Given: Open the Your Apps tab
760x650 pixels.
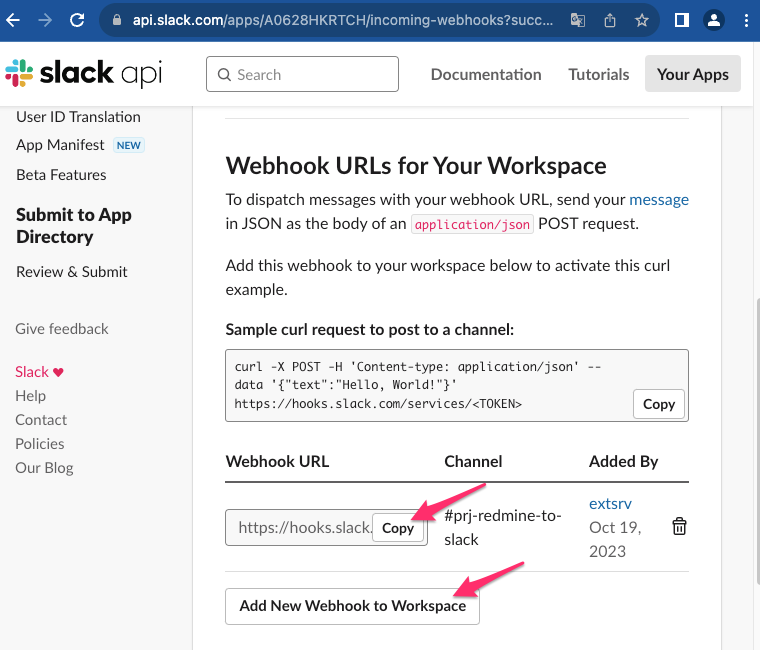Looking at the screenshot, I should [x=693, y=74].
